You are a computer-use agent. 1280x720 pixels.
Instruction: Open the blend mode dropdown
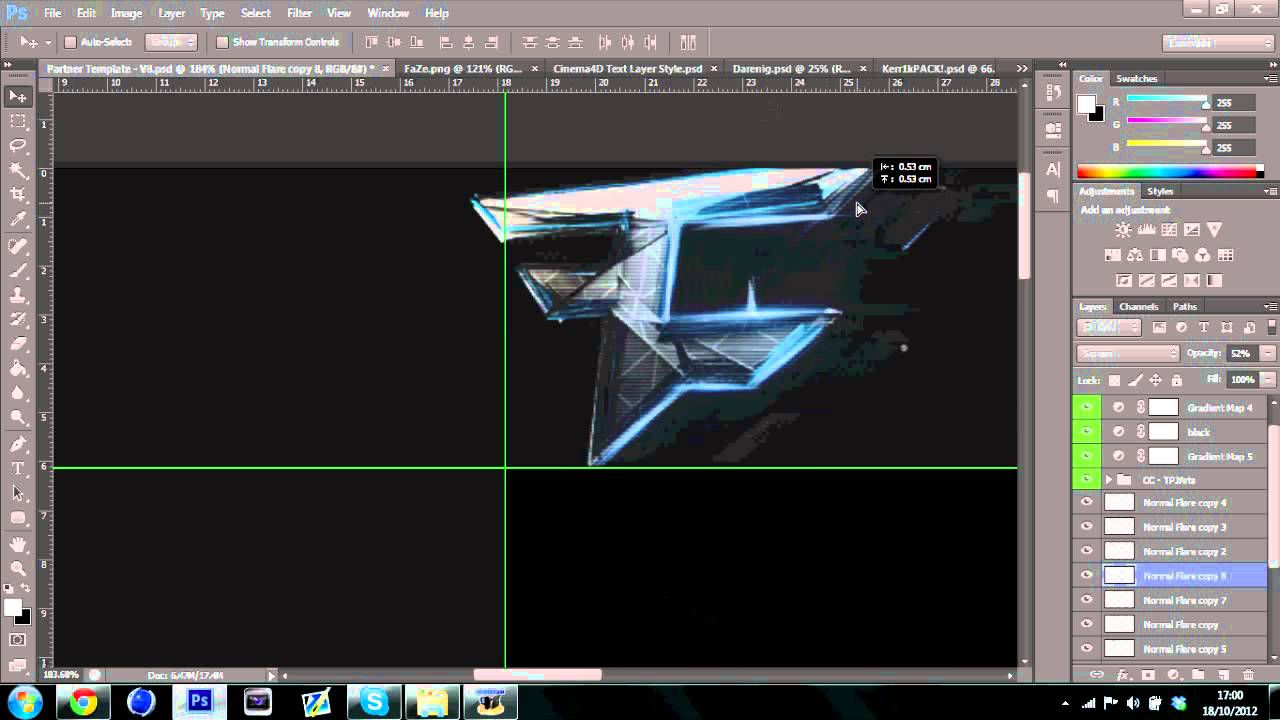1129,353
